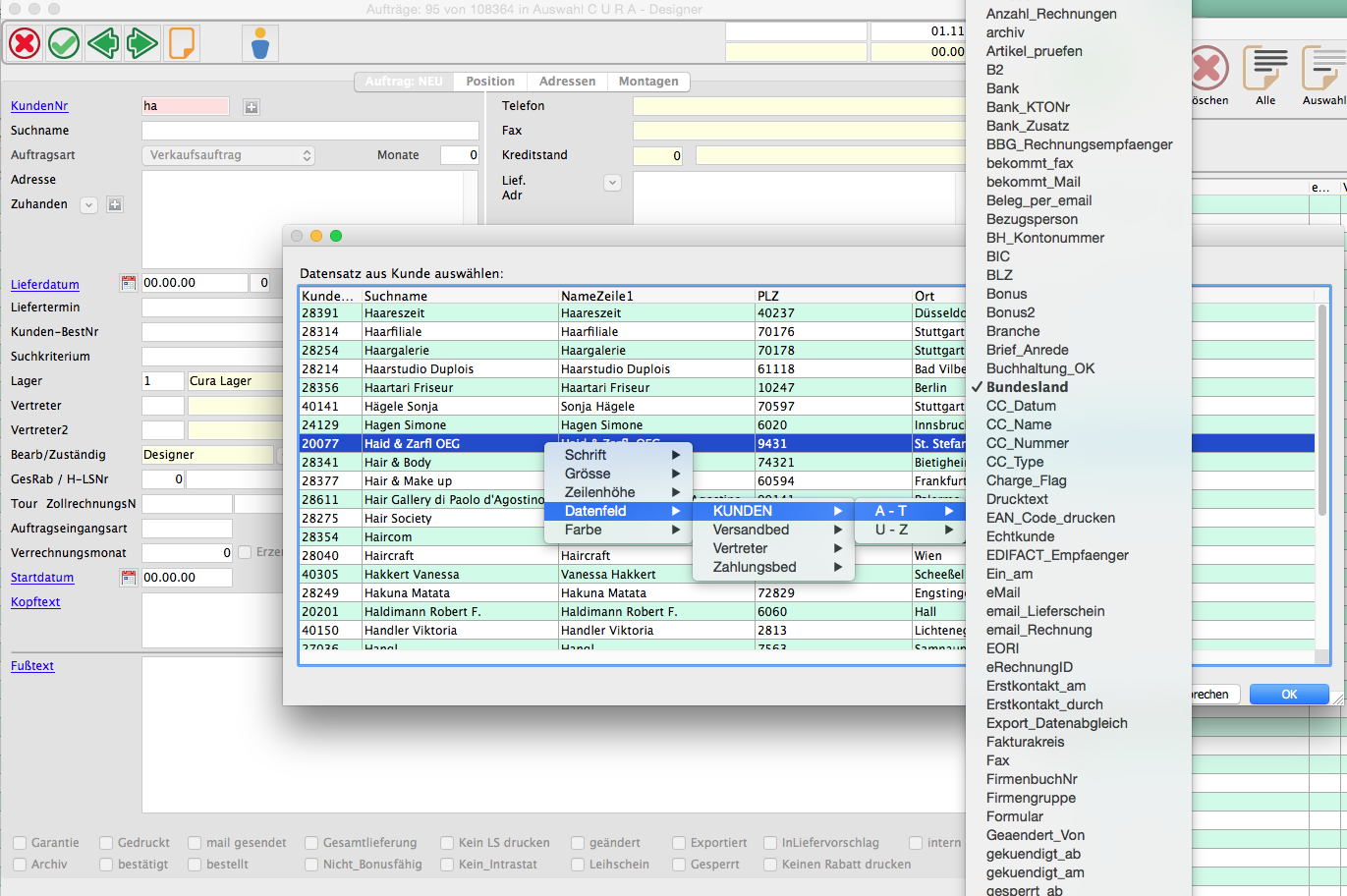Open the Kopftext link
The width and height of the screenshot is (1347, 896).
point(35,602)
